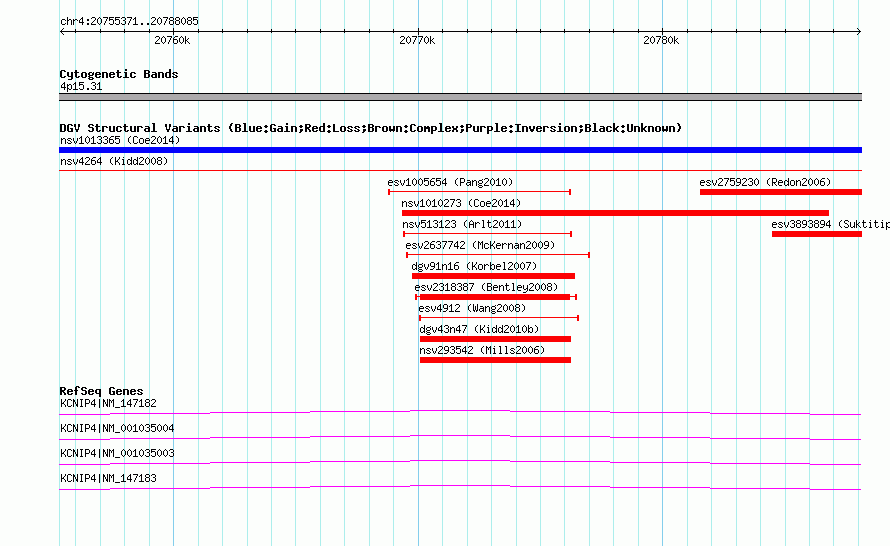
Task: Click the nsv1013365 (Coe2014) variant label
Action: 120,140
